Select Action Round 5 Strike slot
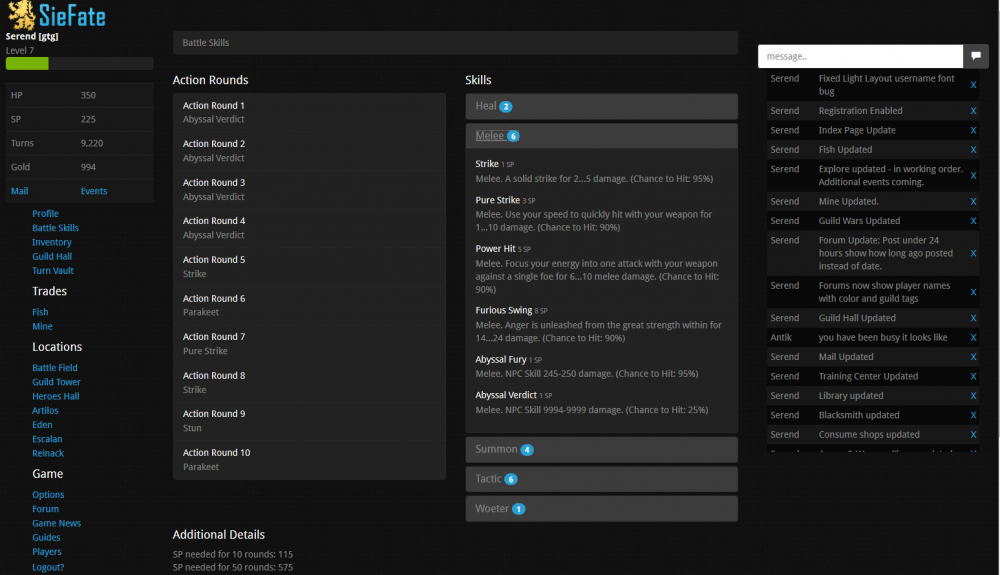This screenshot has width=1000, height=575. (309, 267)
